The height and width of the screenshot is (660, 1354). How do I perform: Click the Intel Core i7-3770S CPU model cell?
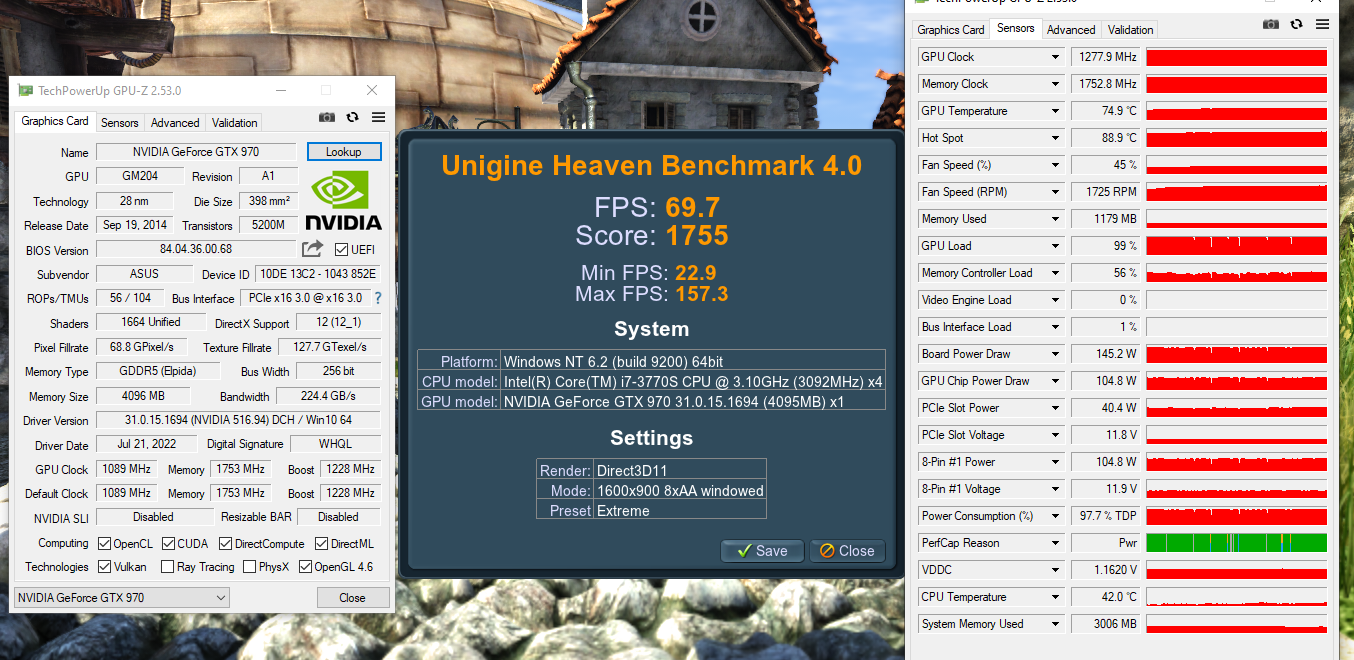(693, 381)
